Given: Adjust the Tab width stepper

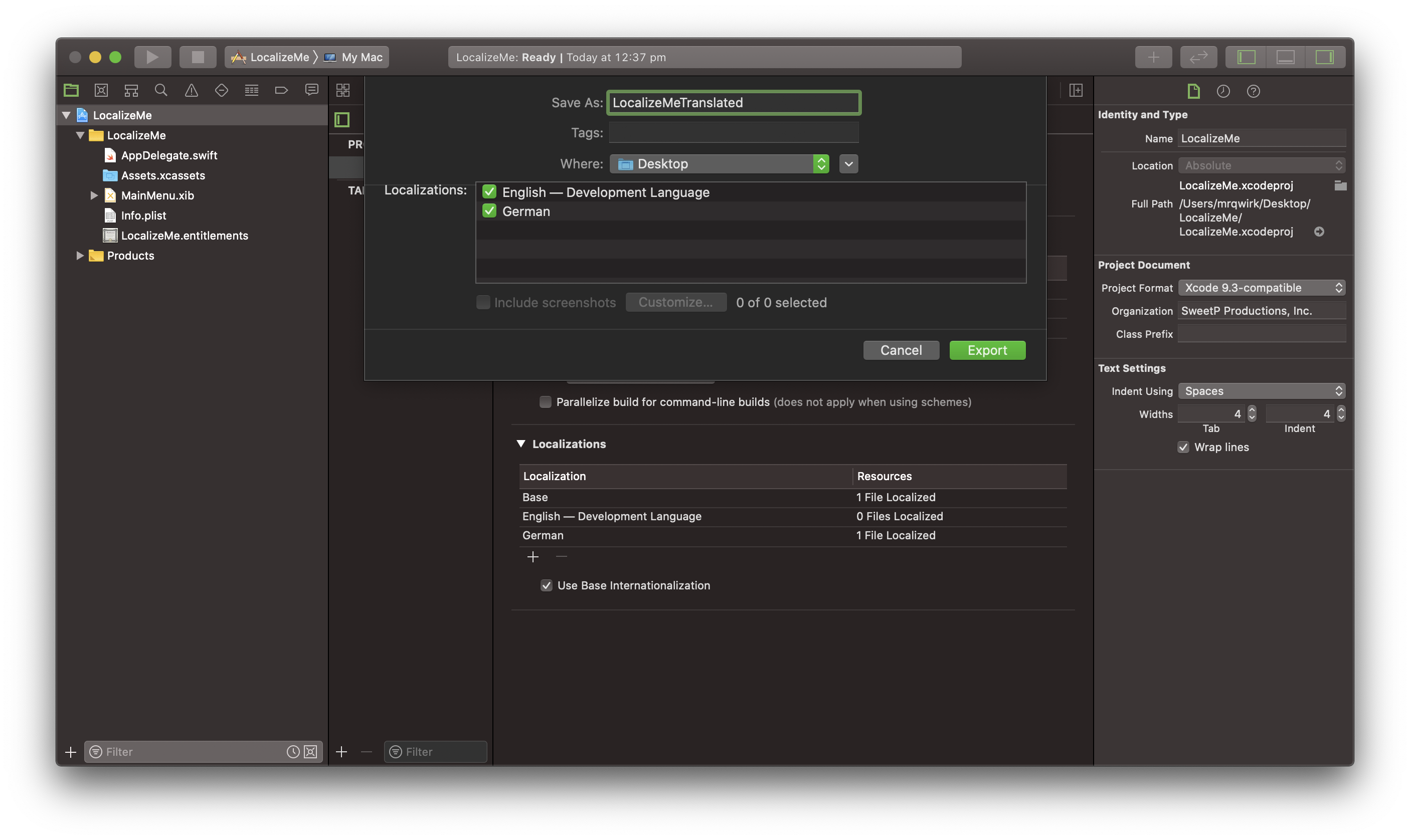Looking at the screenshot, I should click(1252, 414).
